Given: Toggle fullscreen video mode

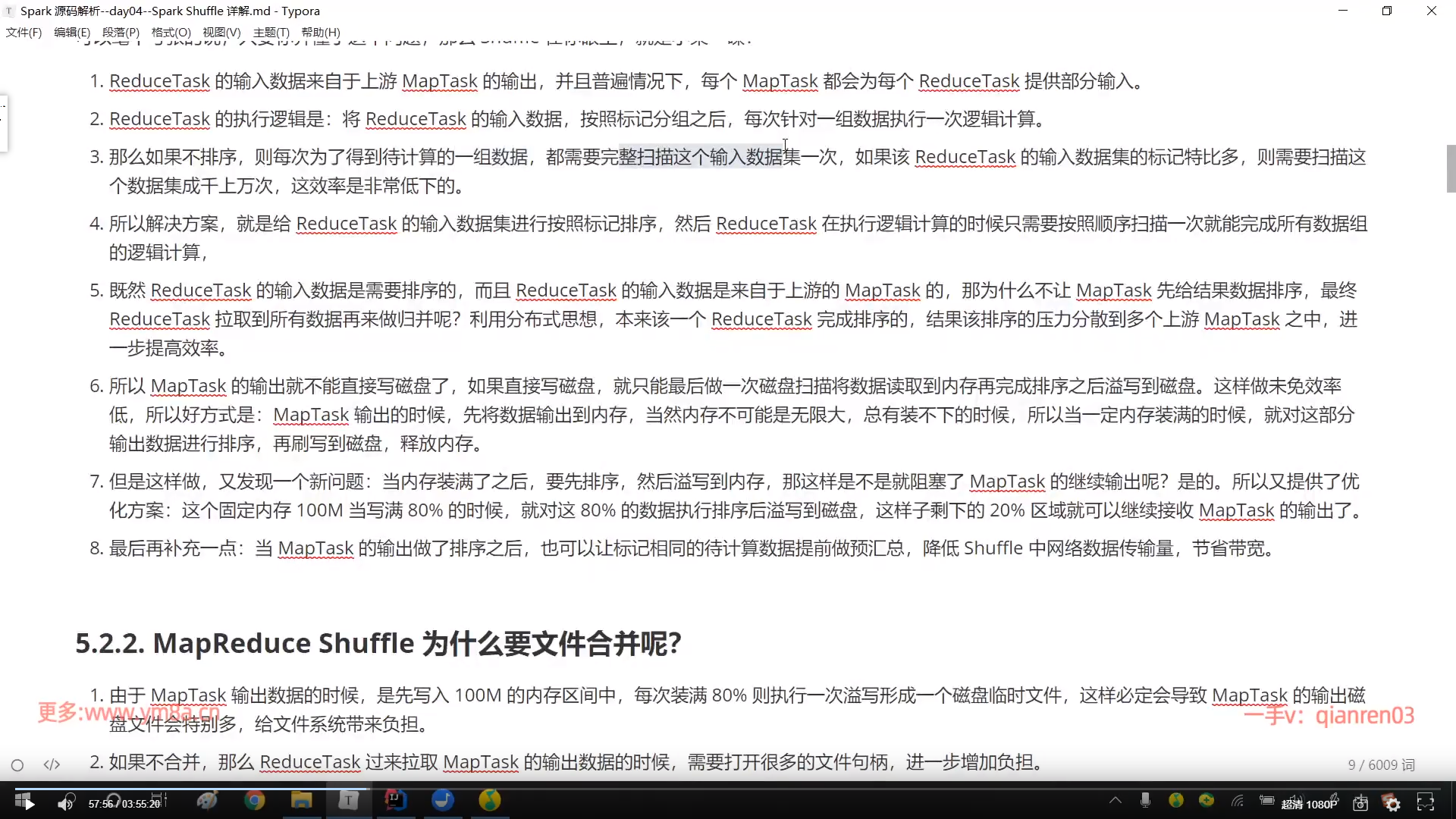Looking at the screenshot, I should [x=1425, y=803].
